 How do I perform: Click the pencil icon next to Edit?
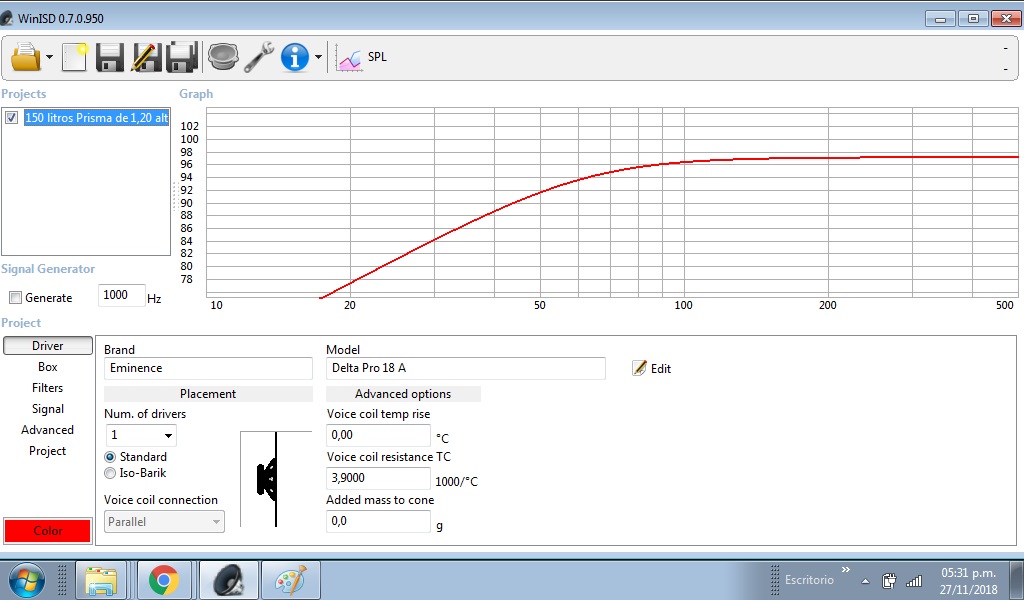(639, 368)
